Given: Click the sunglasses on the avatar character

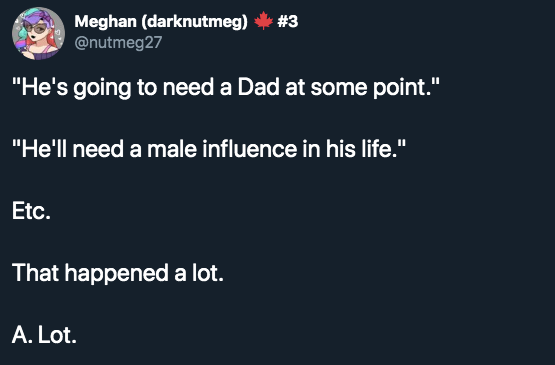Looking at the screenshot, I should [x=36, y=28].
